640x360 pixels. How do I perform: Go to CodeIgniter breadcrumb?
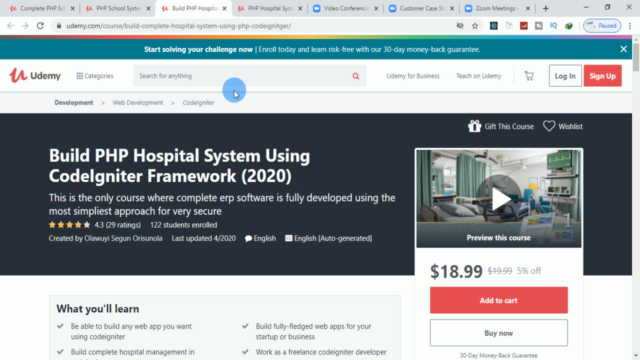coord(198,102)
